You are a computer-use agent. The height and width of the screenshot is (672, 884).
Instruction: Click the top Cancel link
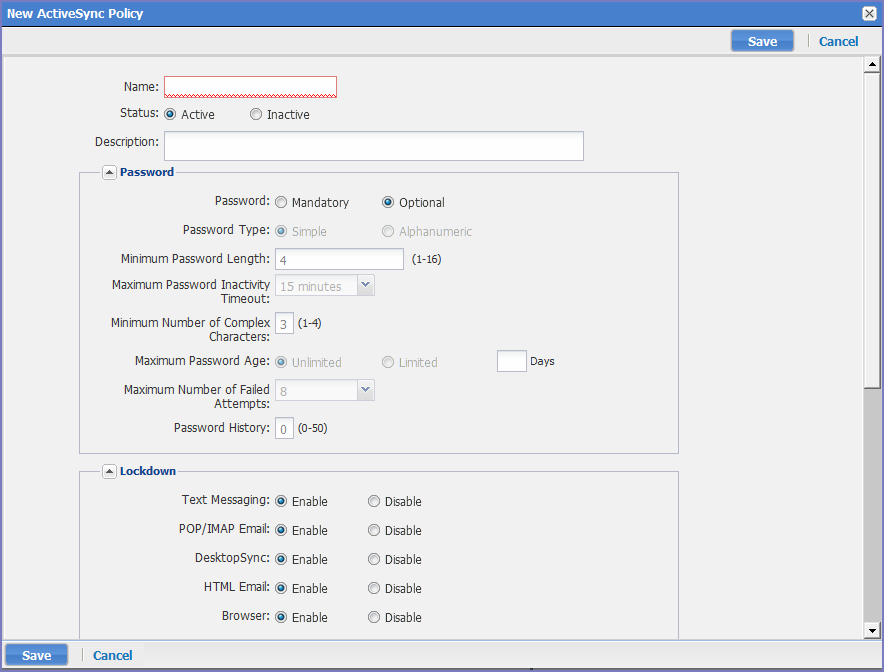pos(838,41)
